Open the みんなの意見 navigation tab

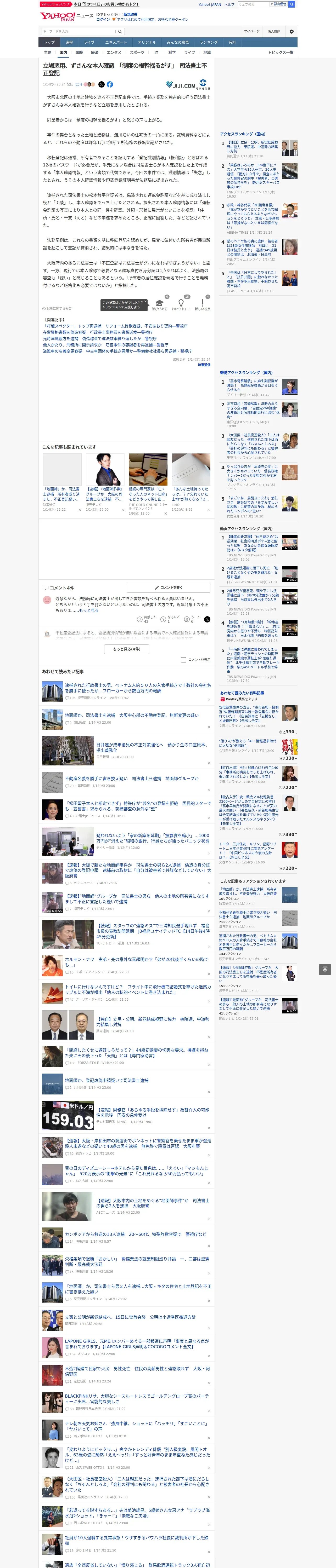[177, 43]
